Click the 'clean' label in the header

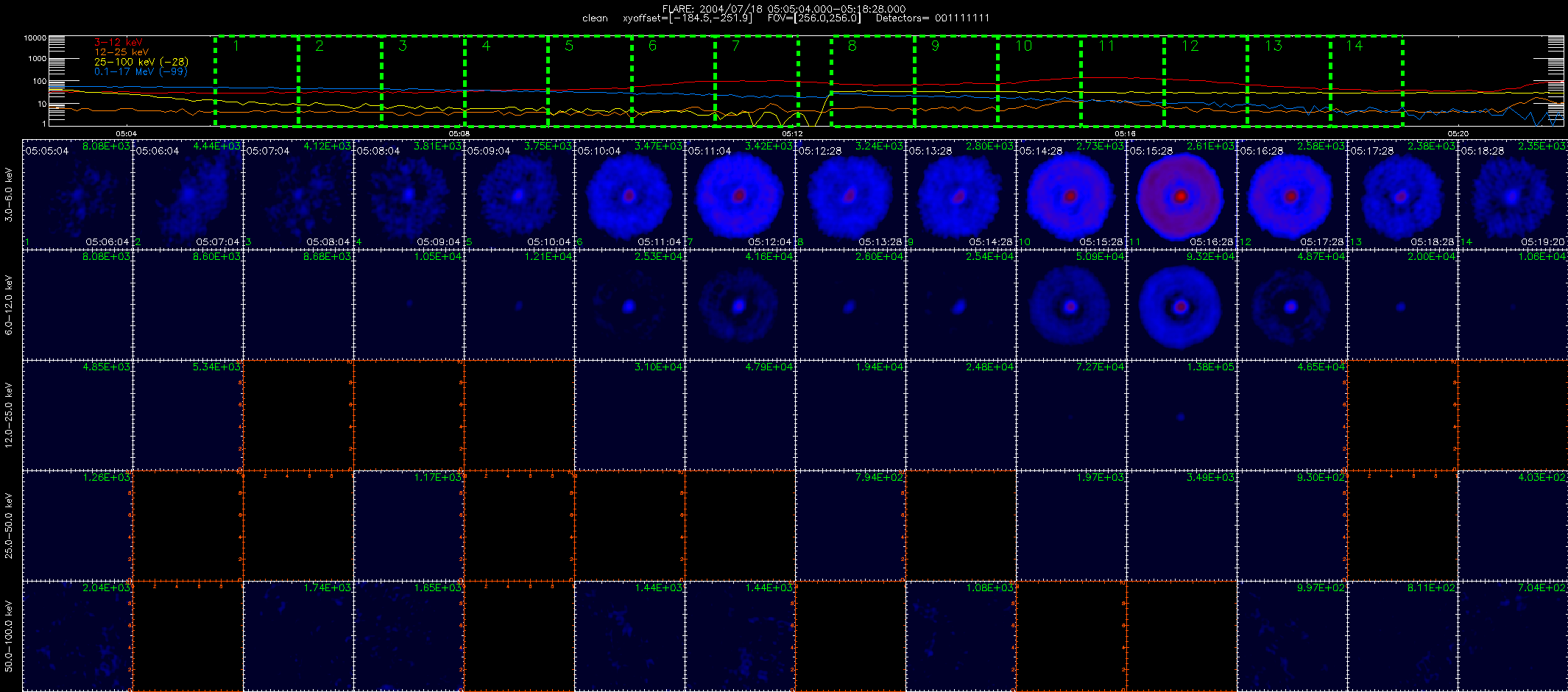pos(595,18)
